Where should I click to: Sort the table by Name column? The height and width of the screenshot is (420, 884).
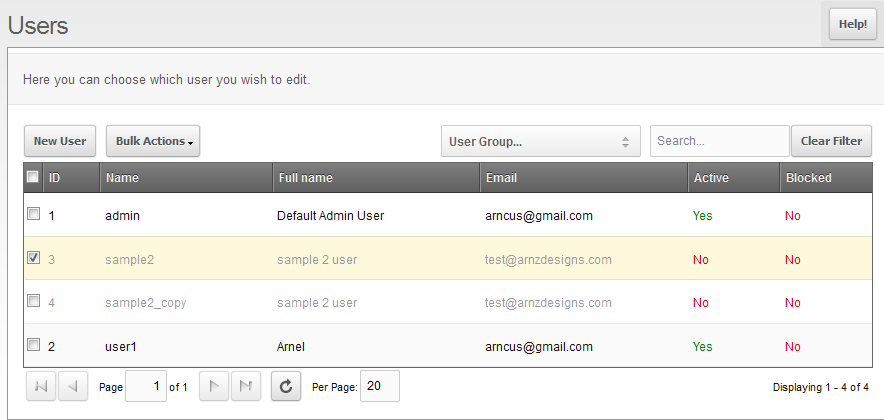[x=123, y=178]
